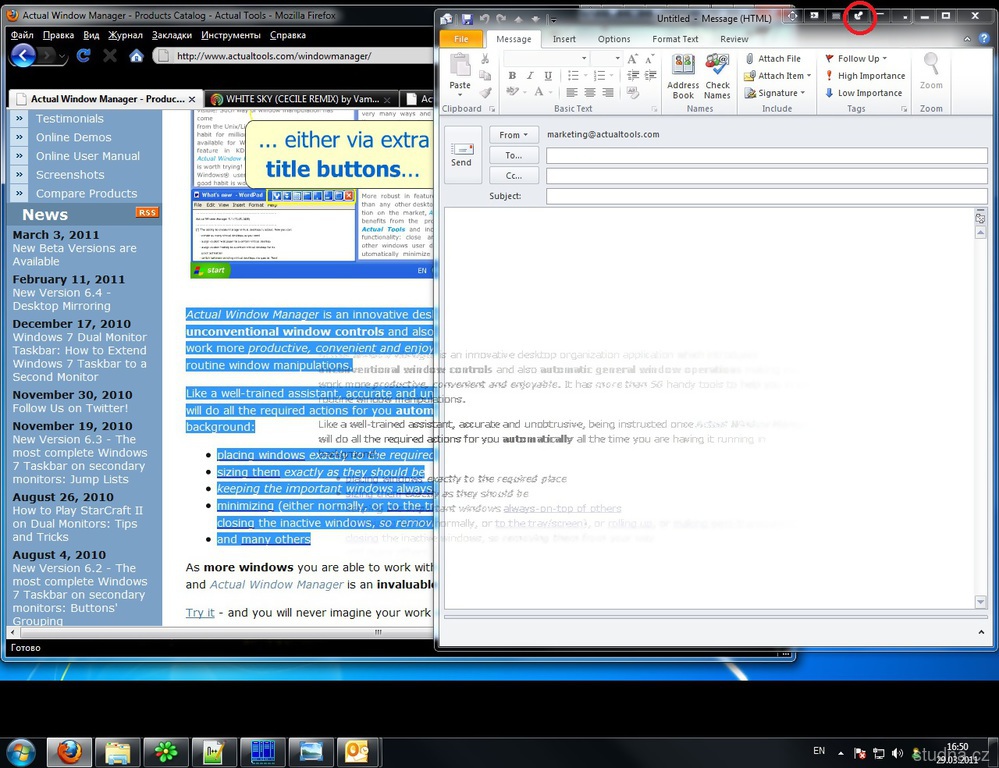Click the Outlook icon in the taskbar
The image size is (999, 768).
point(357,751)
